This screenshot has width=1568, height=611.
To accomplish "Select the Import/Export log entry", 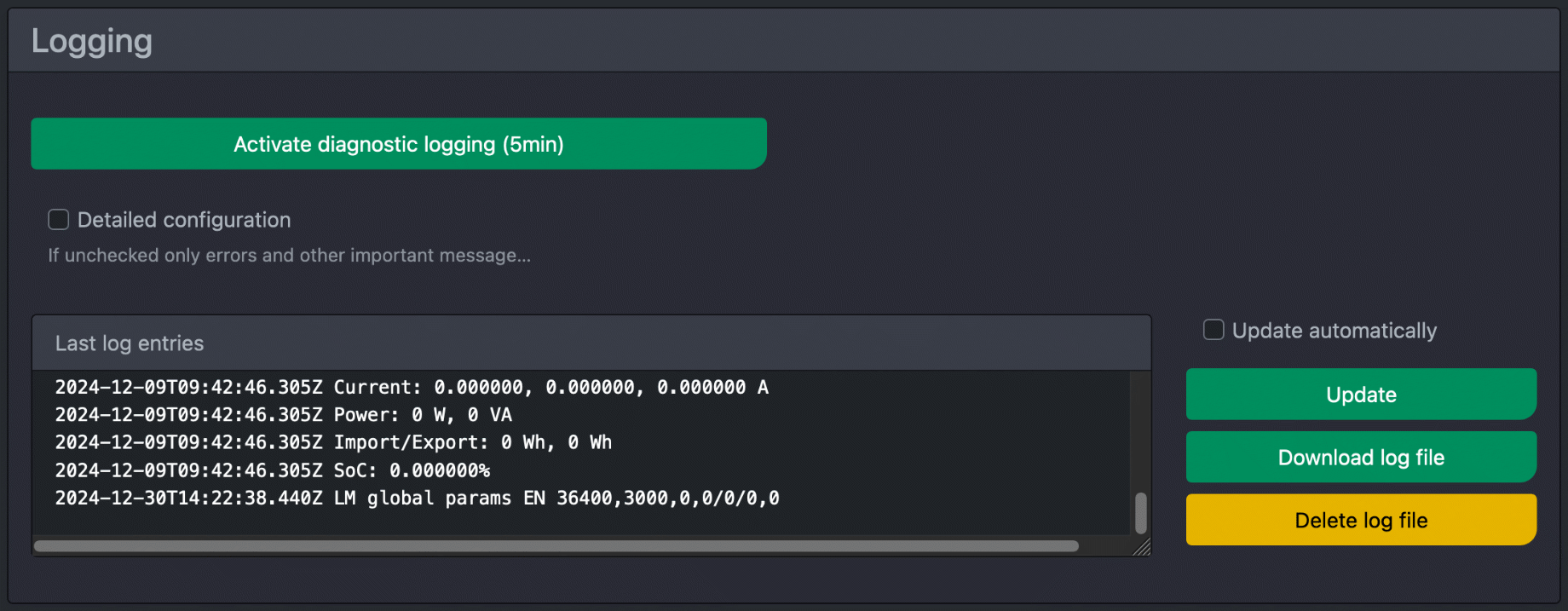I will click(332, 442).
